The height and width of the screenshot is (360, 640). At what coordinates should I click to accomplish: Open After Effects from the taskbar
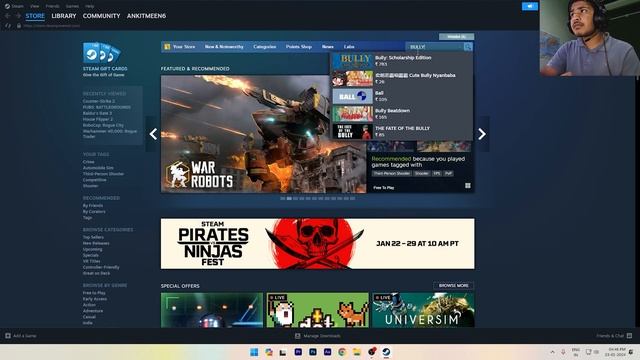[x=327, y=352]
